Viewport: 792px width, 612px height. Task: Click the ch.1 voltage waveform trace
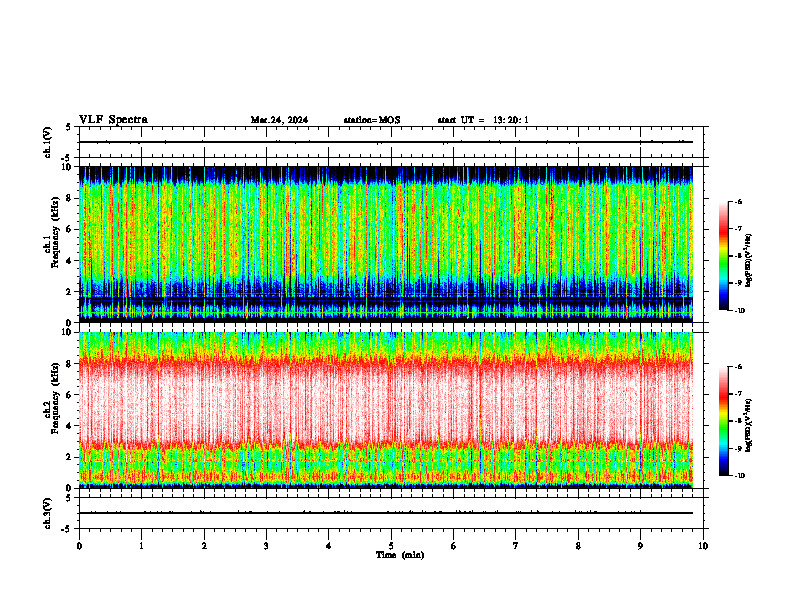386,142
